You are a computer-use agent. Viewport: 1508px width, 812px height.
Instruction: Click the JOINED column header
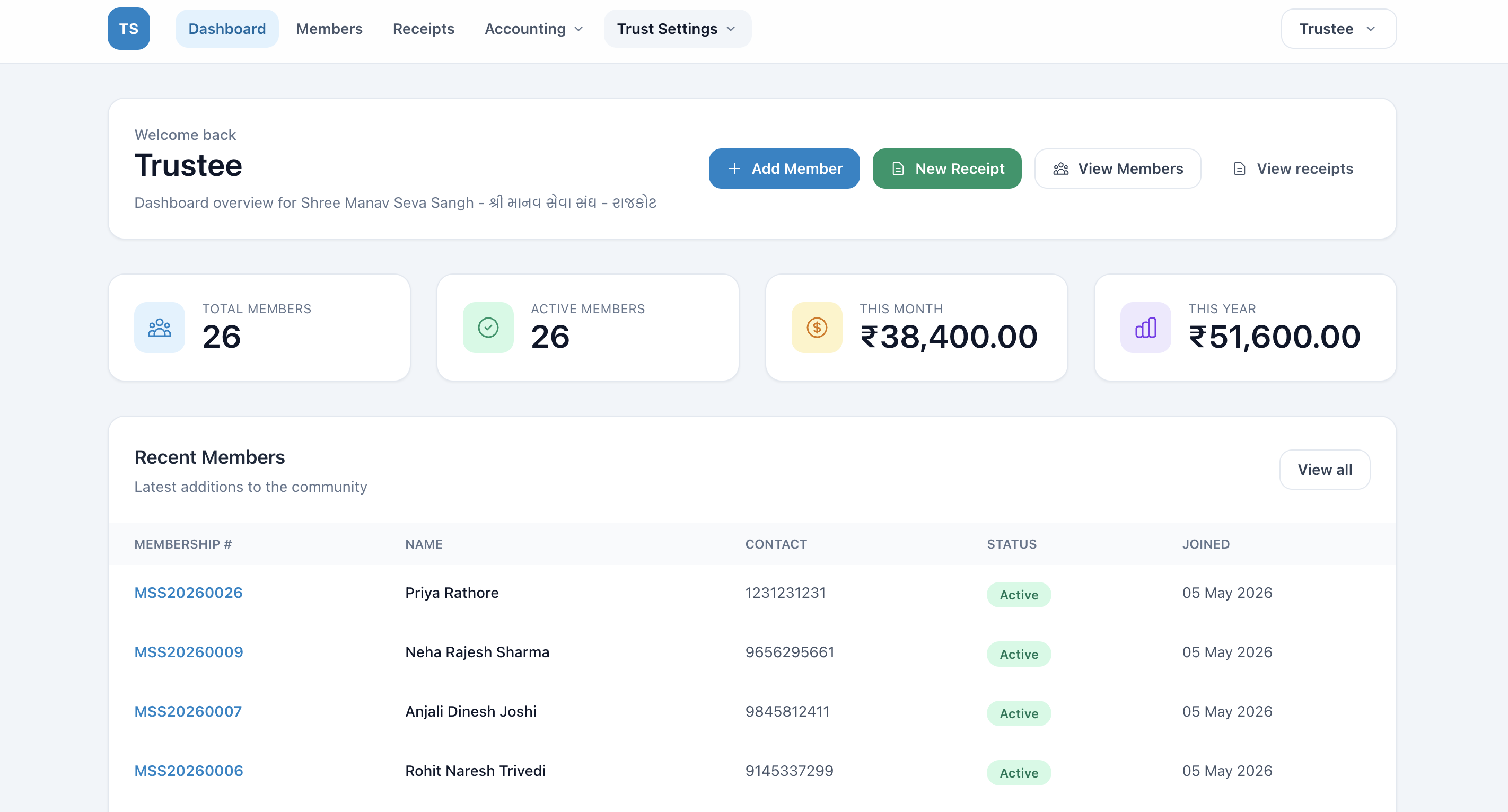[x=1206, y=544]
